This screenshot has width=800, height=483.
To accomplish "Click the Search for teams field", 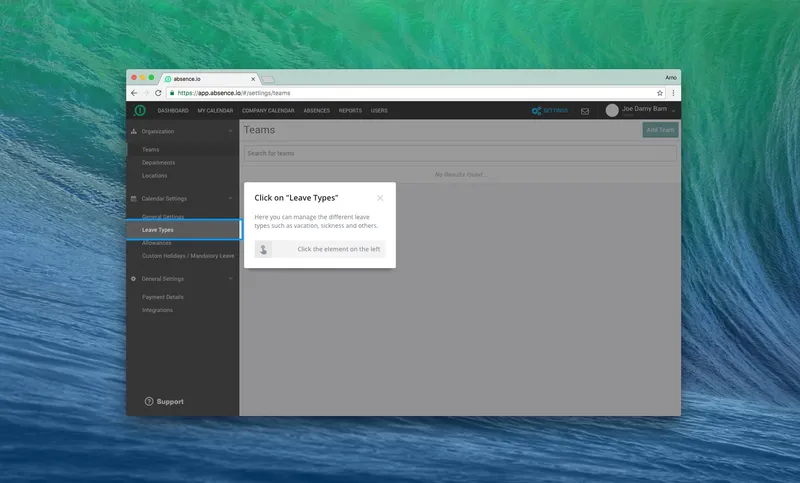I will click(x=460, y=153).
